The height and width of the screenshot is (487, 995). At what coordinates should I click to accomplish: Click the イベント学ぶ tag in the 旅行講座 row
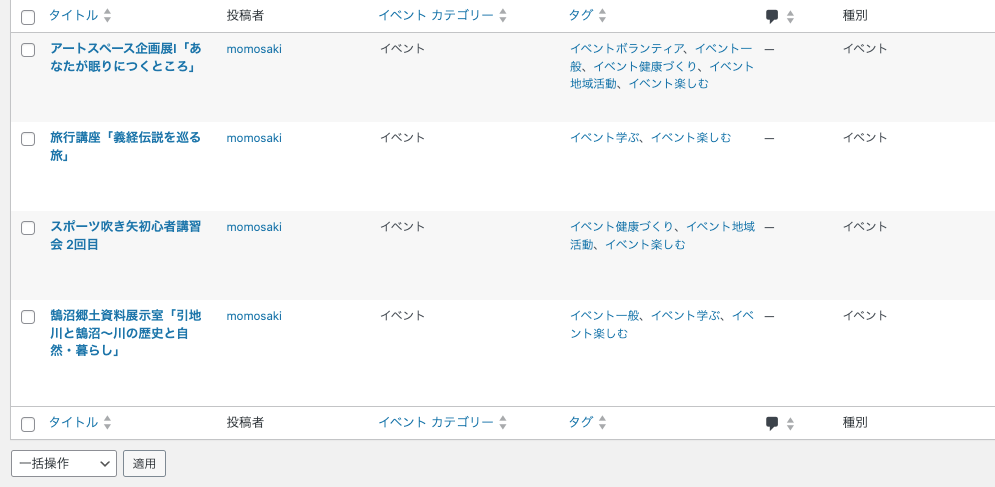tap(606, 138)
